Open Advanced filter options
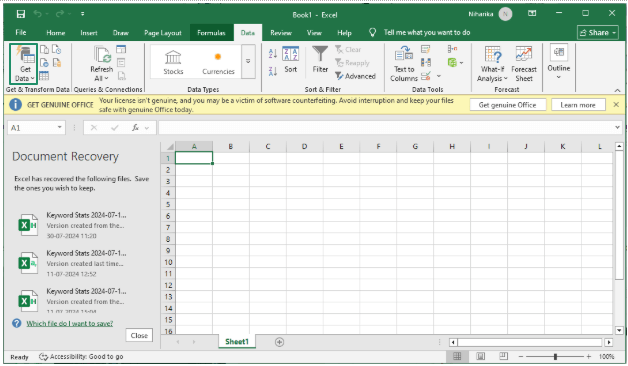 click(355, 76)
